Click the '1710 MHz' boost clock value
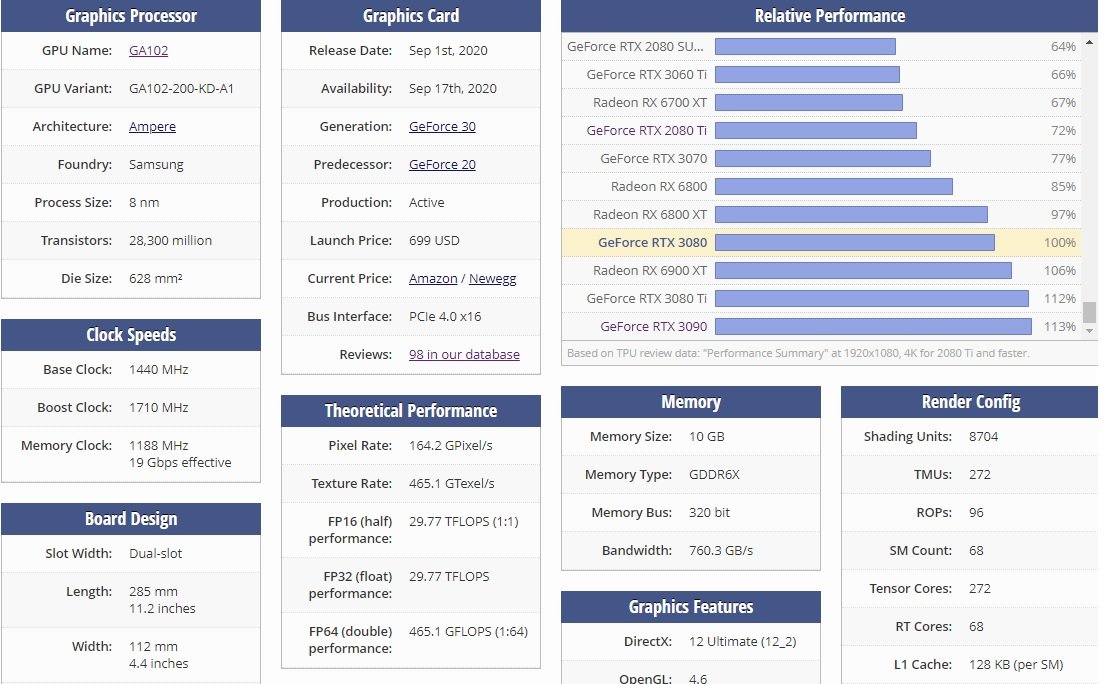Screen dimensions: 1107x684 (158, 407)
